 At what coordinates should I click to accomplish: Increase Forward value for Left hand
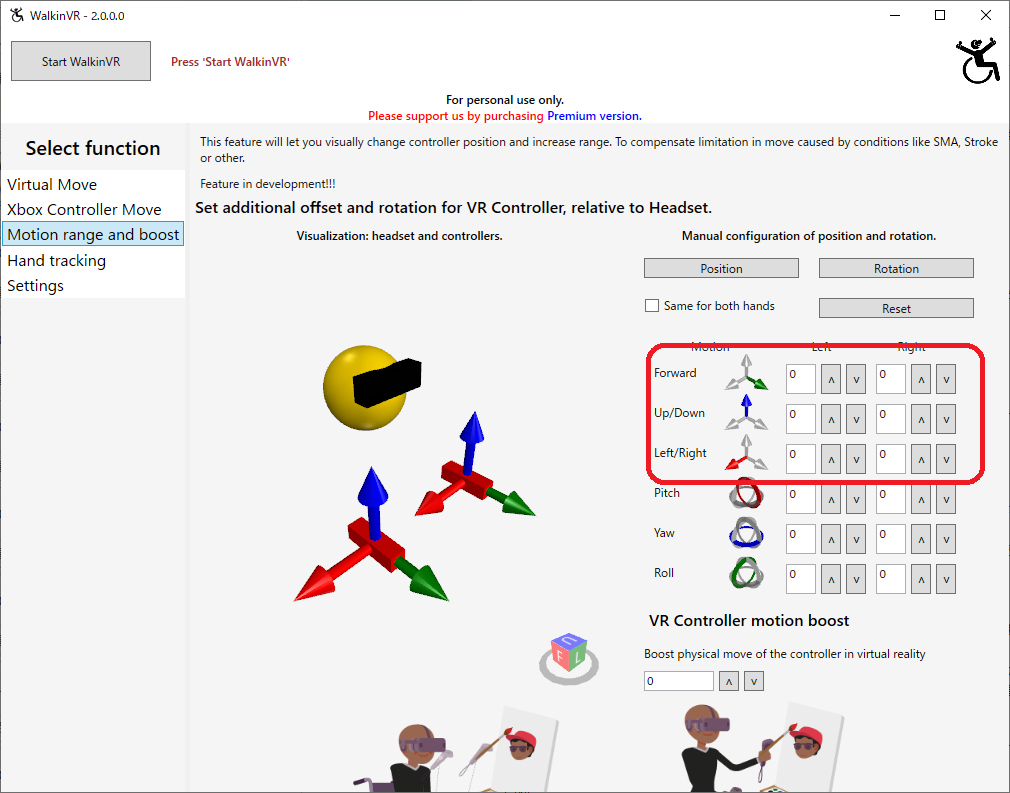[831, 379]
